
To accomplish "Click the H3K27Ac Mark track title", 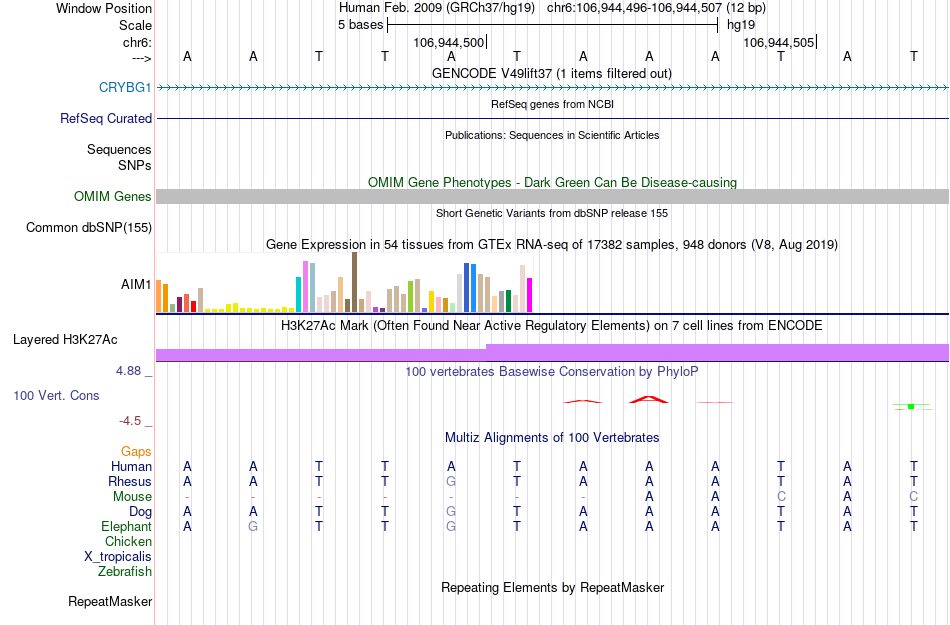I will (x=551, y=326).
